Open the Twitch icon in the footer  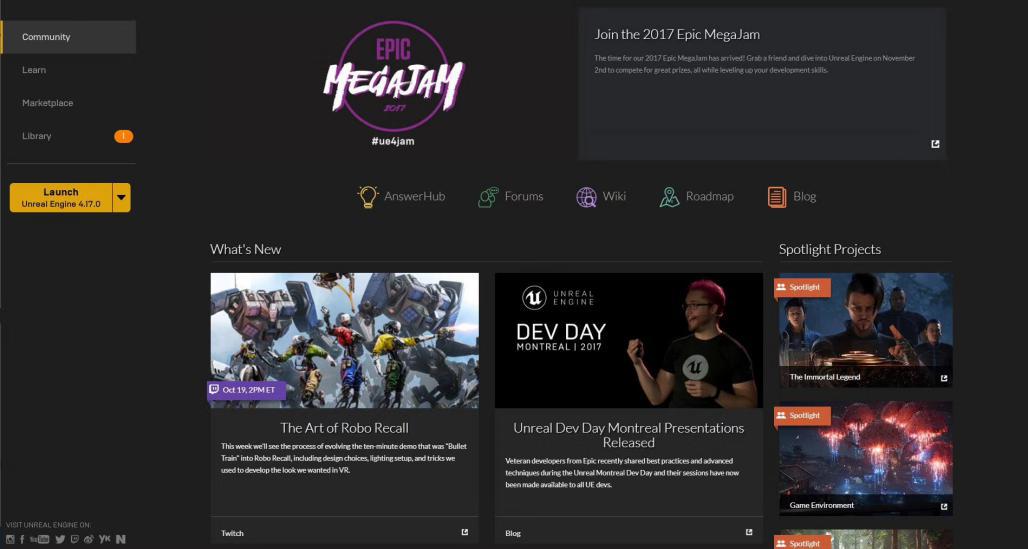click(74, 539)
